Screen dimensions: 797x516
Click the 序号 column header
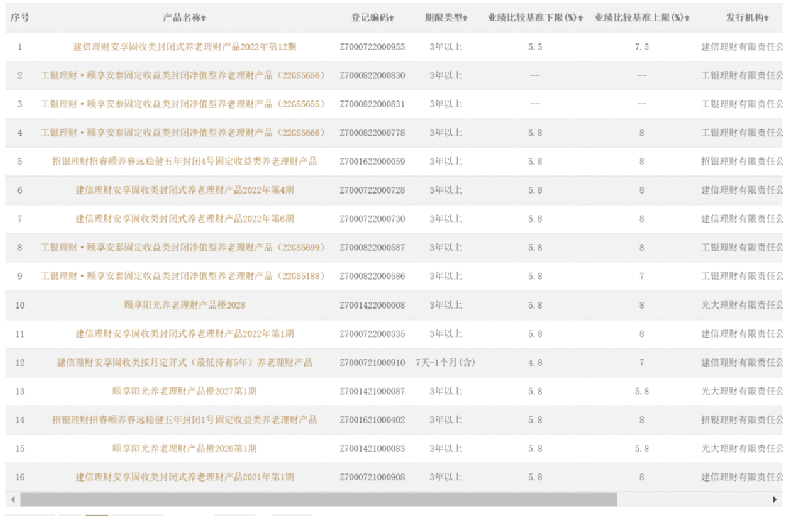(x=19, y=19)
